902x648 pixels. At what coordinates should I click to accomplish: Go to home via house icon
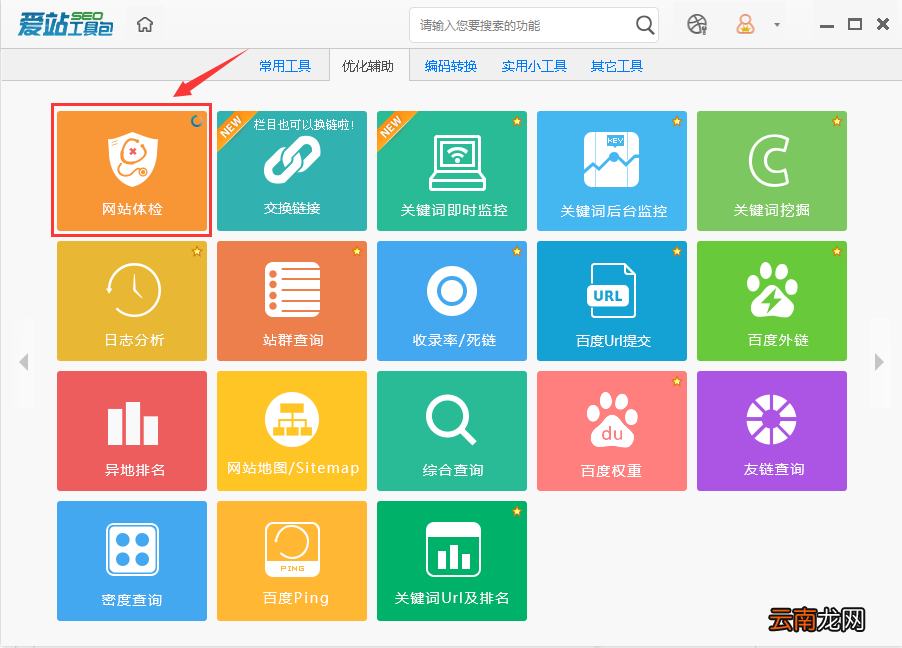click(145, 25)
